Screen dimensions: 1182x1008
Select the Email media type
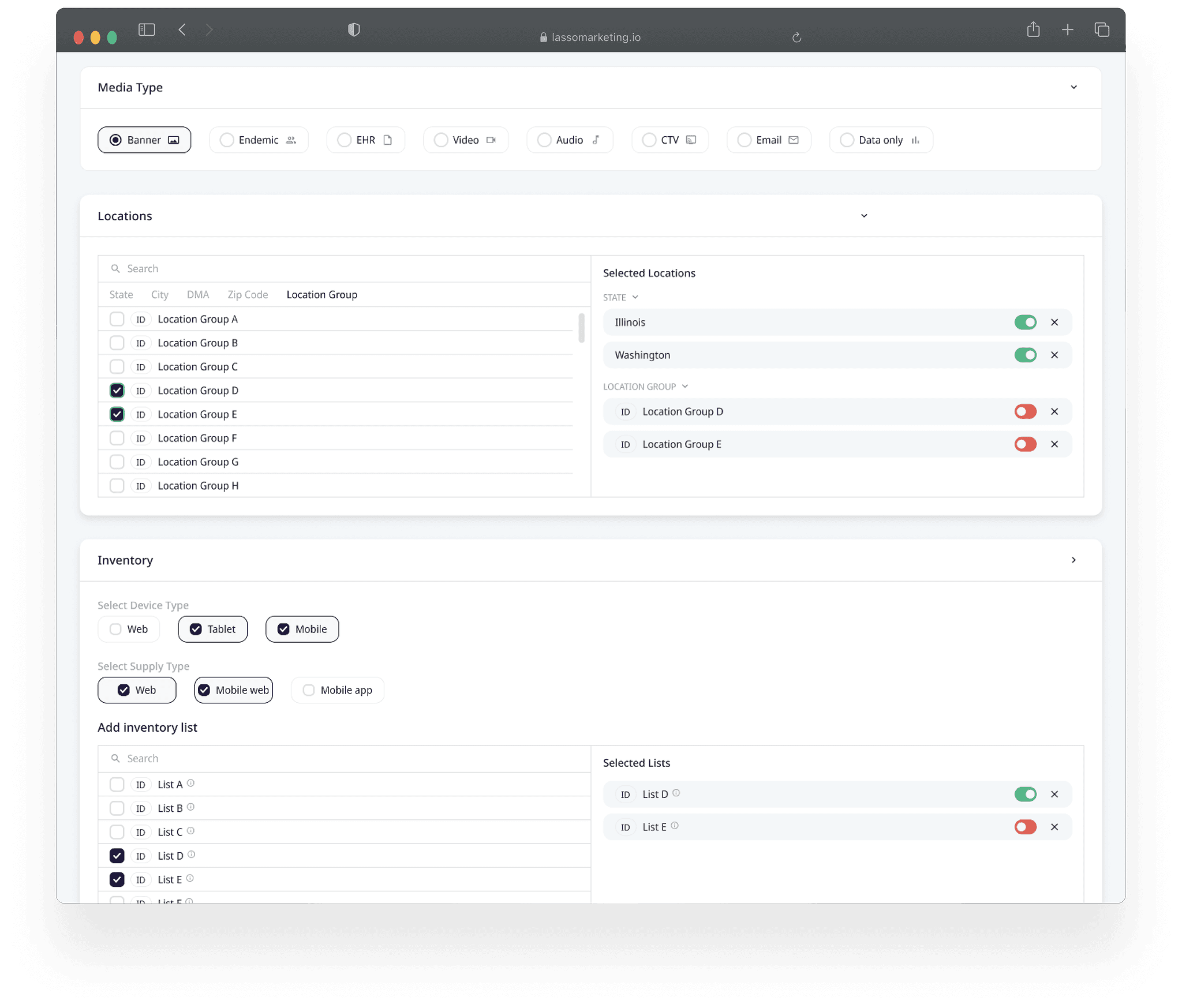coord(769,140)
